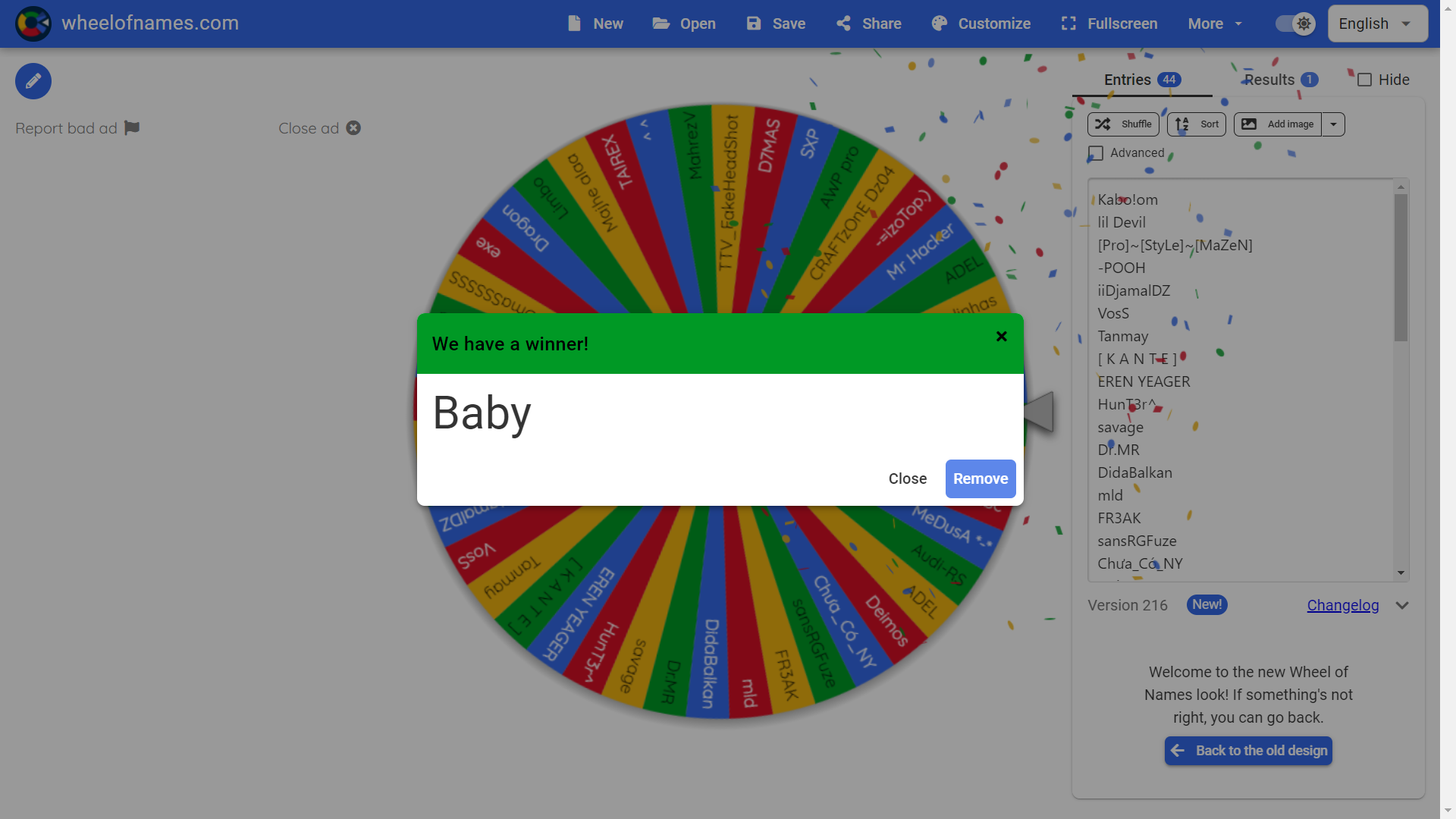This screenshot has height=819, width=1456.
Task: Select the Entries tab
Action: click(x=1141, y=80)
